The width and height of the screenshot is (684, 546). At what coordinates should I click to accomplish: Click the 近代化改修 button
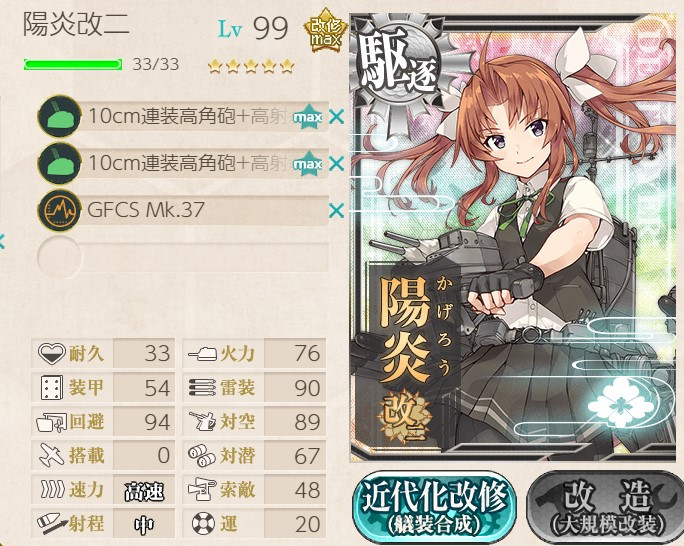pyautogui.click(x=434, y=507)
